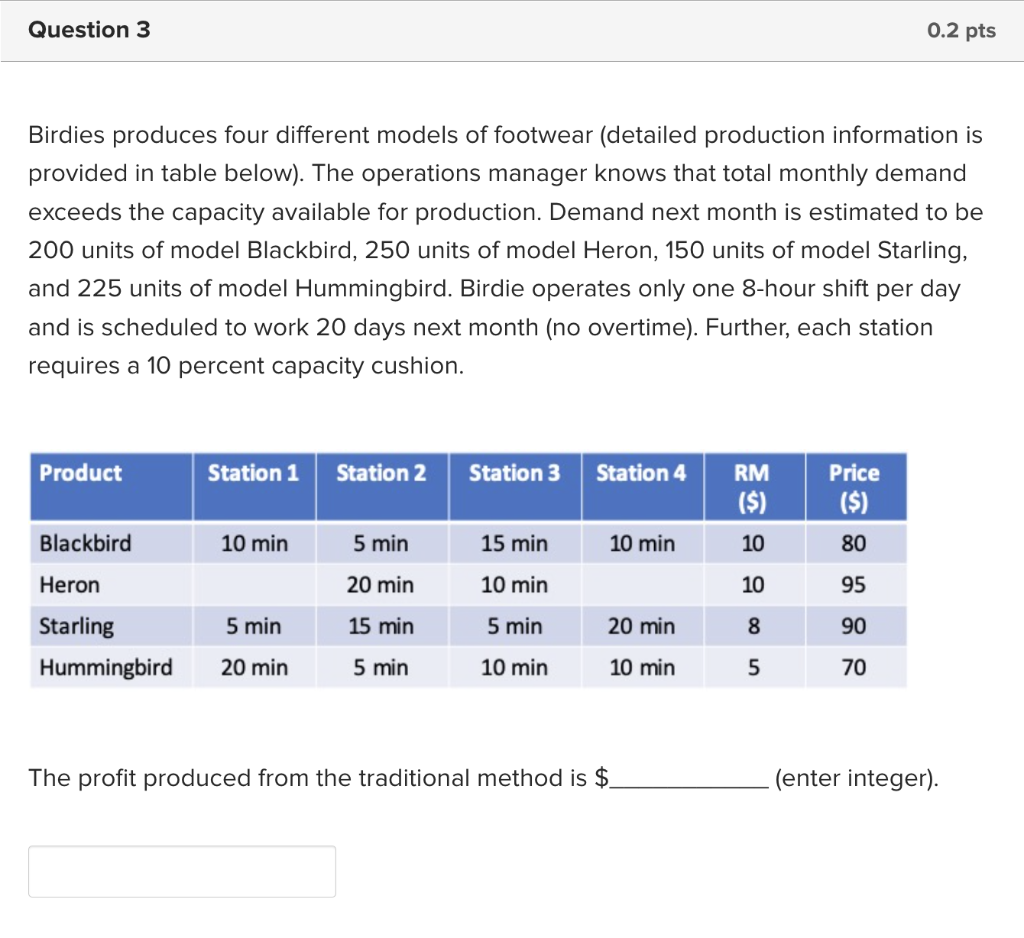
Task: Click the Starling row label
Action: click(76, 626)
